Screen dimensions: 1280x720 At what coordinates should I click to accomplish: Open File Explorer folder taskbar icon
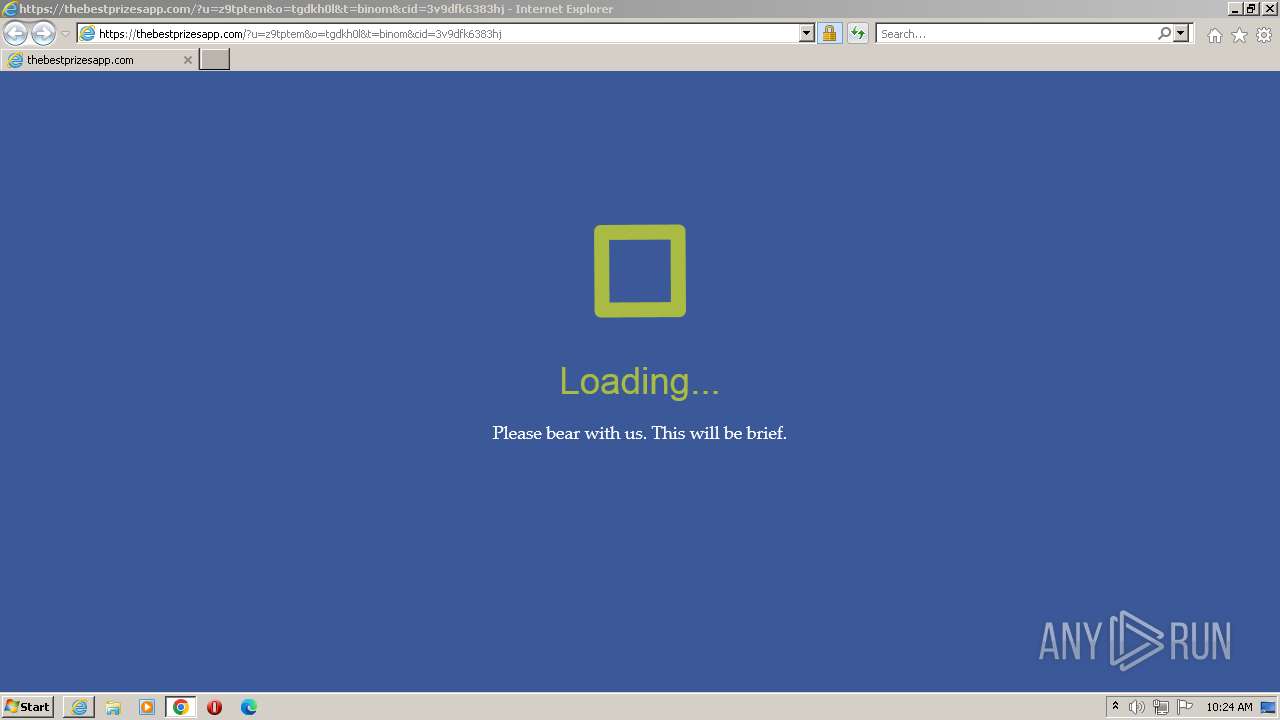(x=113, y=707)
